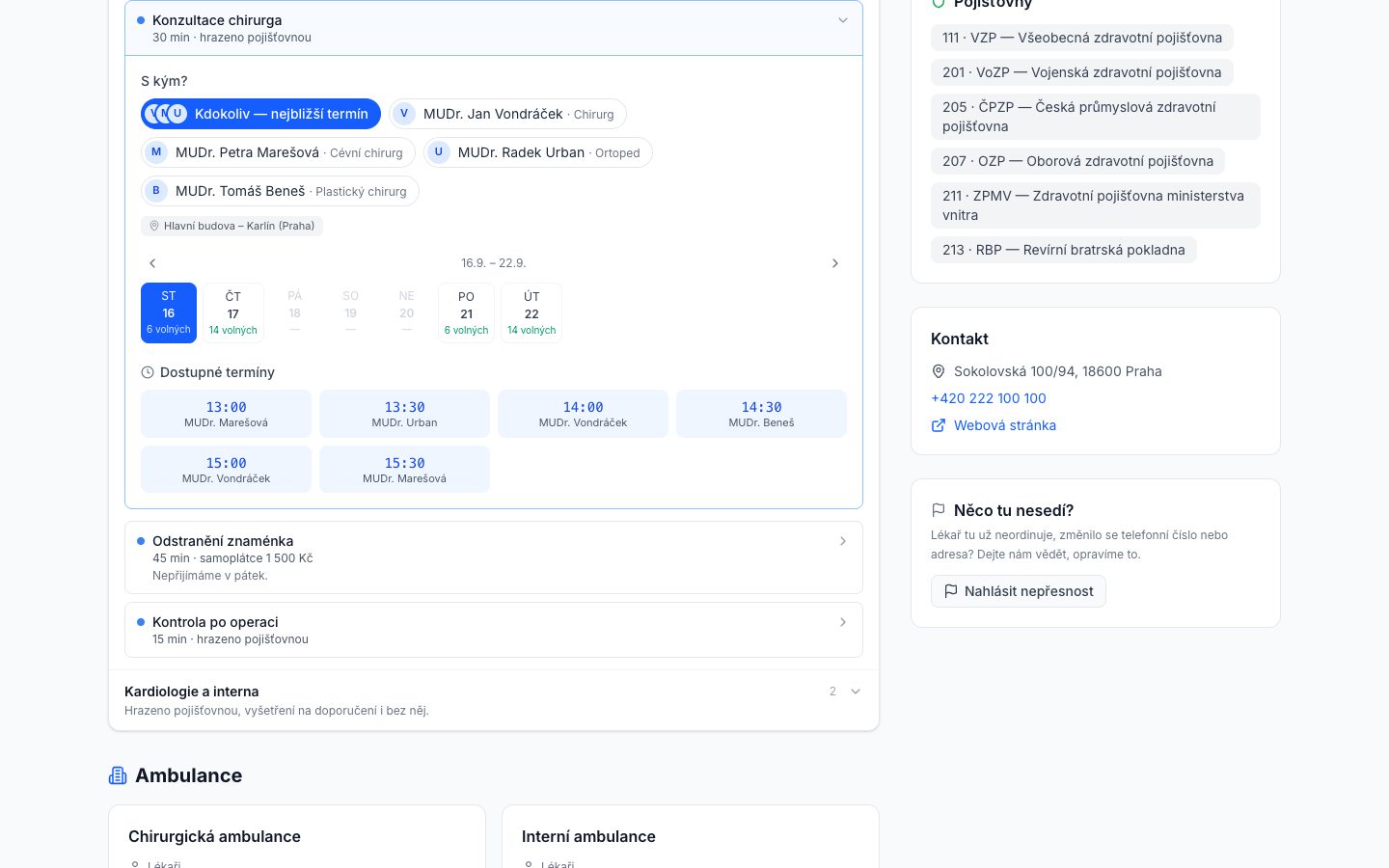
Task: Click the Ambulance section building icon
Action: tap(118, 775)
